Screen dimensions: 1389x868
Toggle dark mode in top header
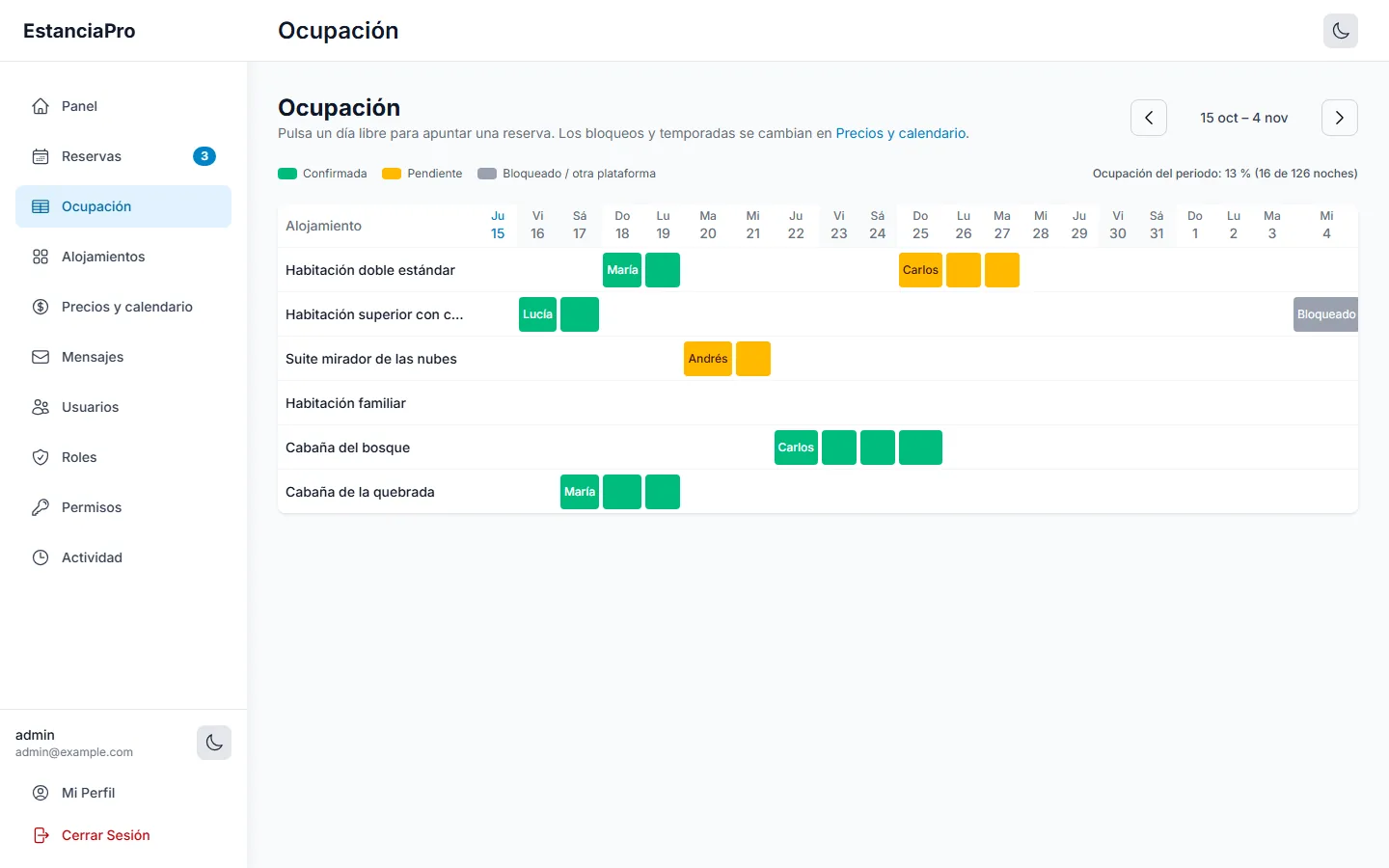[x=1341, y=31]
